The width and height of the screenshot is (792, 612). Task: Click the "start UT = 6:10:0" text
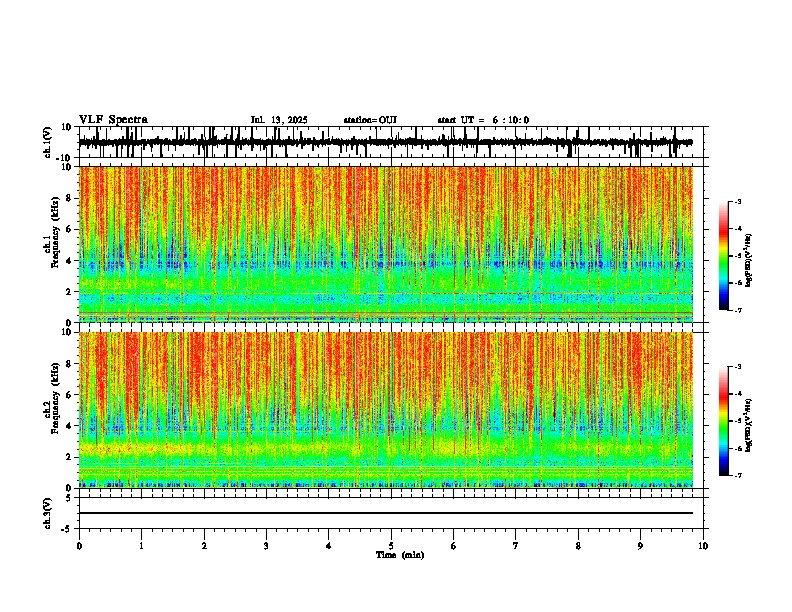pyautogui.click(x=483, y=120)
